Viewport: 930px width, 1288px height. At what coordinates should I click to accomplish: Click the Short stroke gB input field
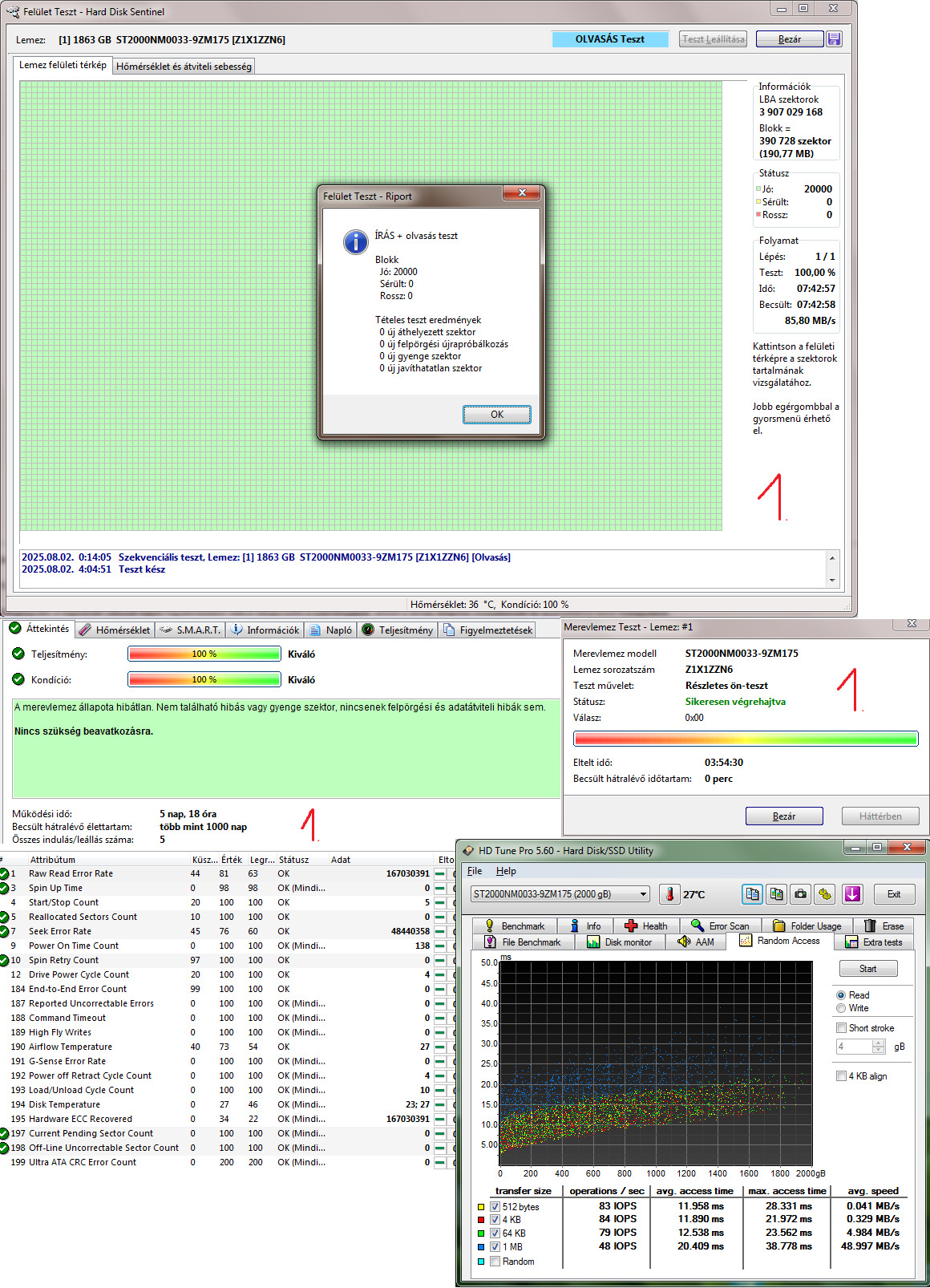click(x=854, y=1047)
